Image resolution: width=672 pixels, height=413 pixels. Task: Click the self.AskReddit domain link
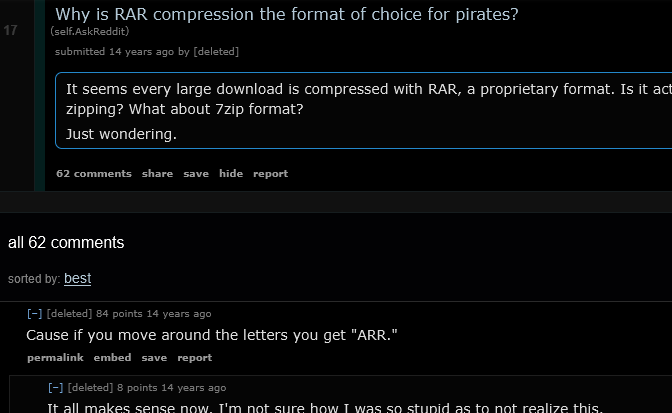pyautogui.click(x=91, y=32)
